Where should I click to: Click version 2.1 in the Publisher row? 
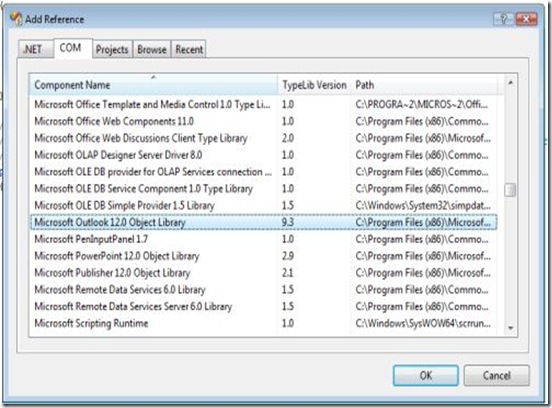[288, 273]
